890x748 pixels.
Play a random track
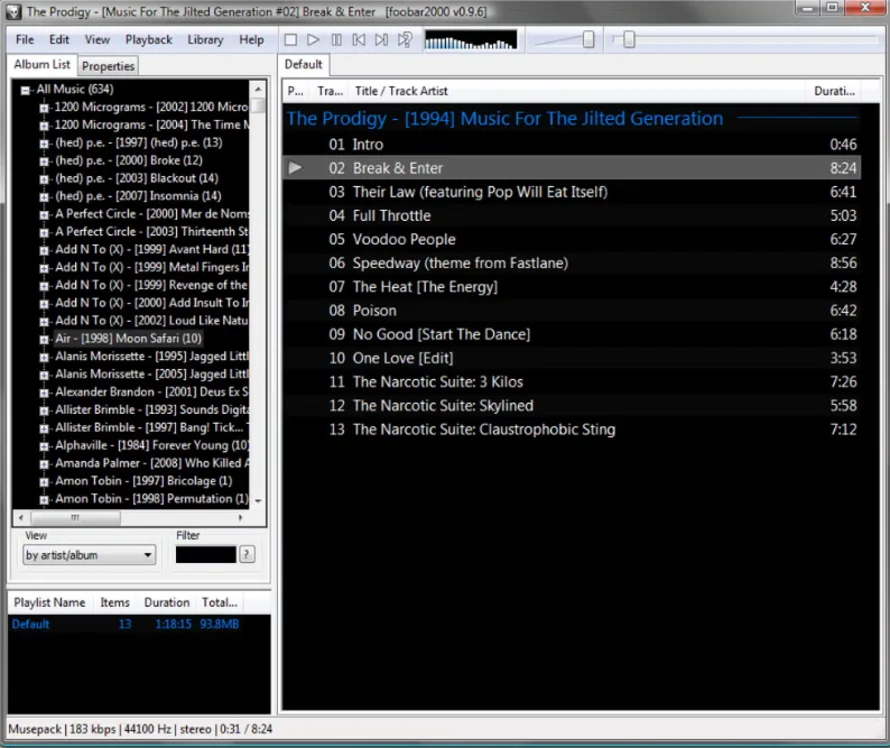tap(405, 40)
